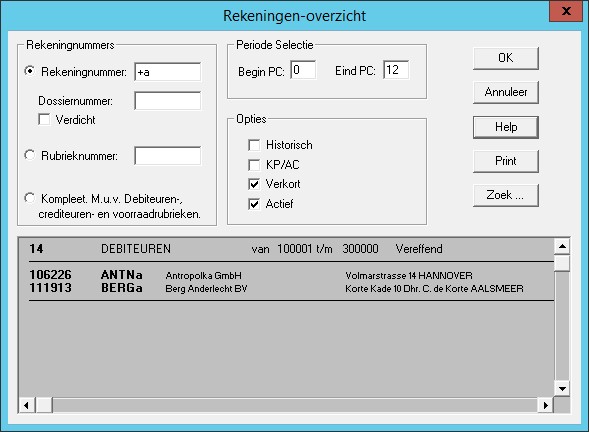Cancel with the Annuleer button
This screenshot has height=432, width=589.
(506, 92)
